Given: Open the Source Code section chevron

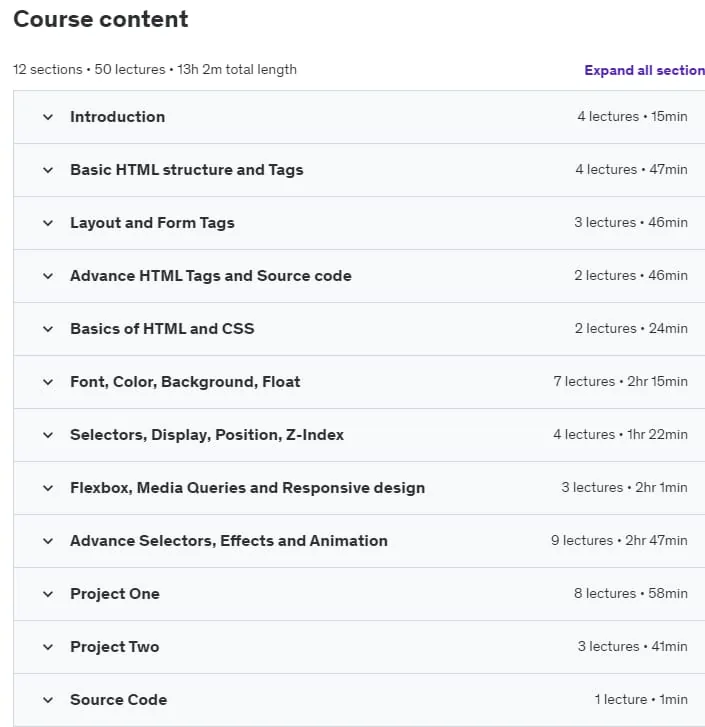Looking at the screenshot, I should [48, 700].
